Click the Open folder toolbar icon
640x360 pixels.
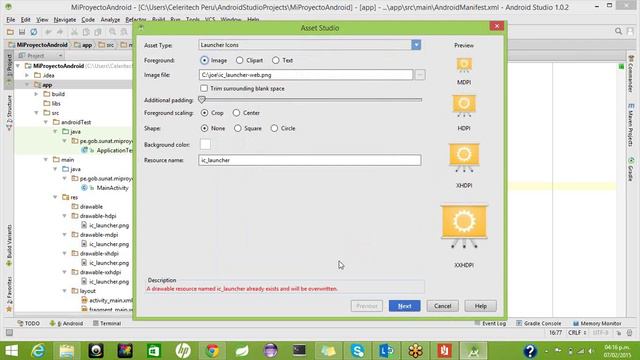tap(10, 32)
